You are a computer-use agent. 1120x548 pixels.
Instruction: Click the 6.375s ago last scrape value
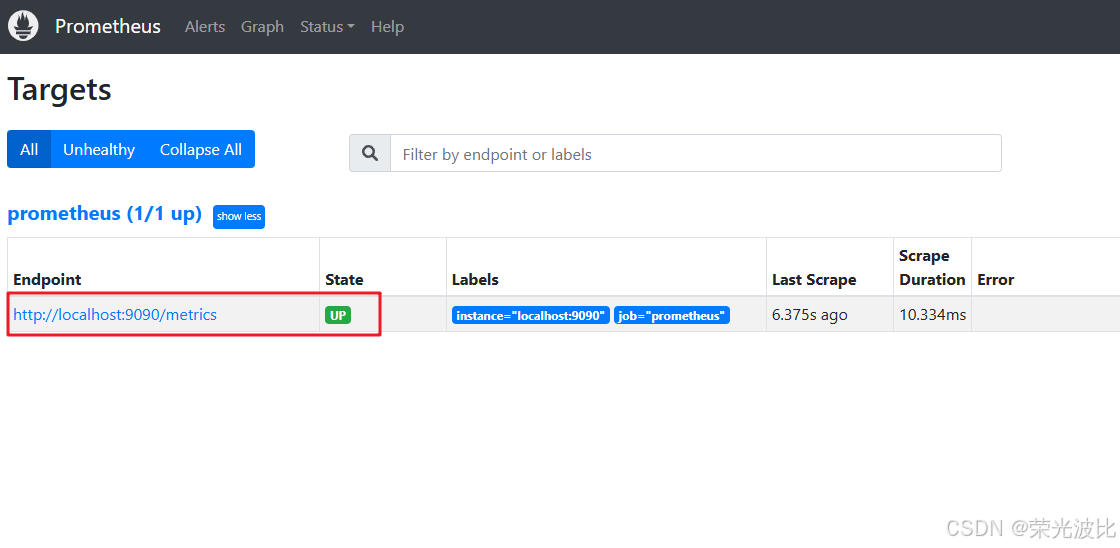pyautogui.click(x=810, y=314)
